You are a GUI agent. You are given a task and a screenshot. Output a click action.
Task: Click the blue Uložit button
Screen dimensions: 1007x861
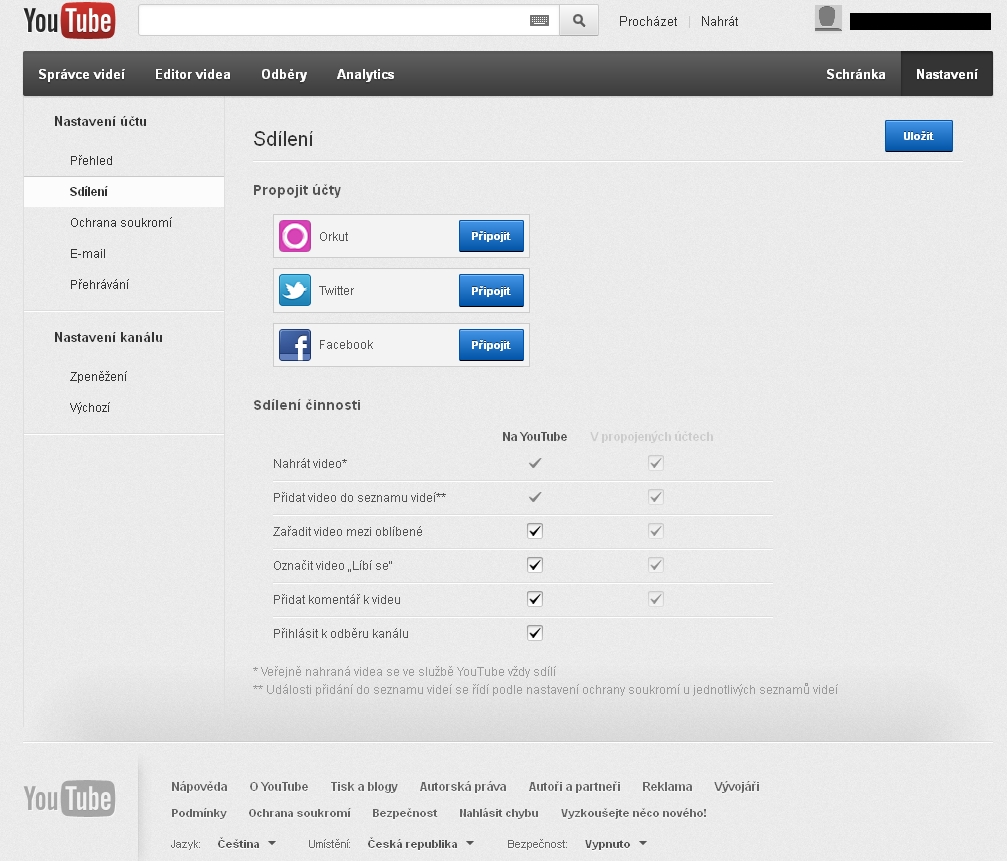(918, 136)
